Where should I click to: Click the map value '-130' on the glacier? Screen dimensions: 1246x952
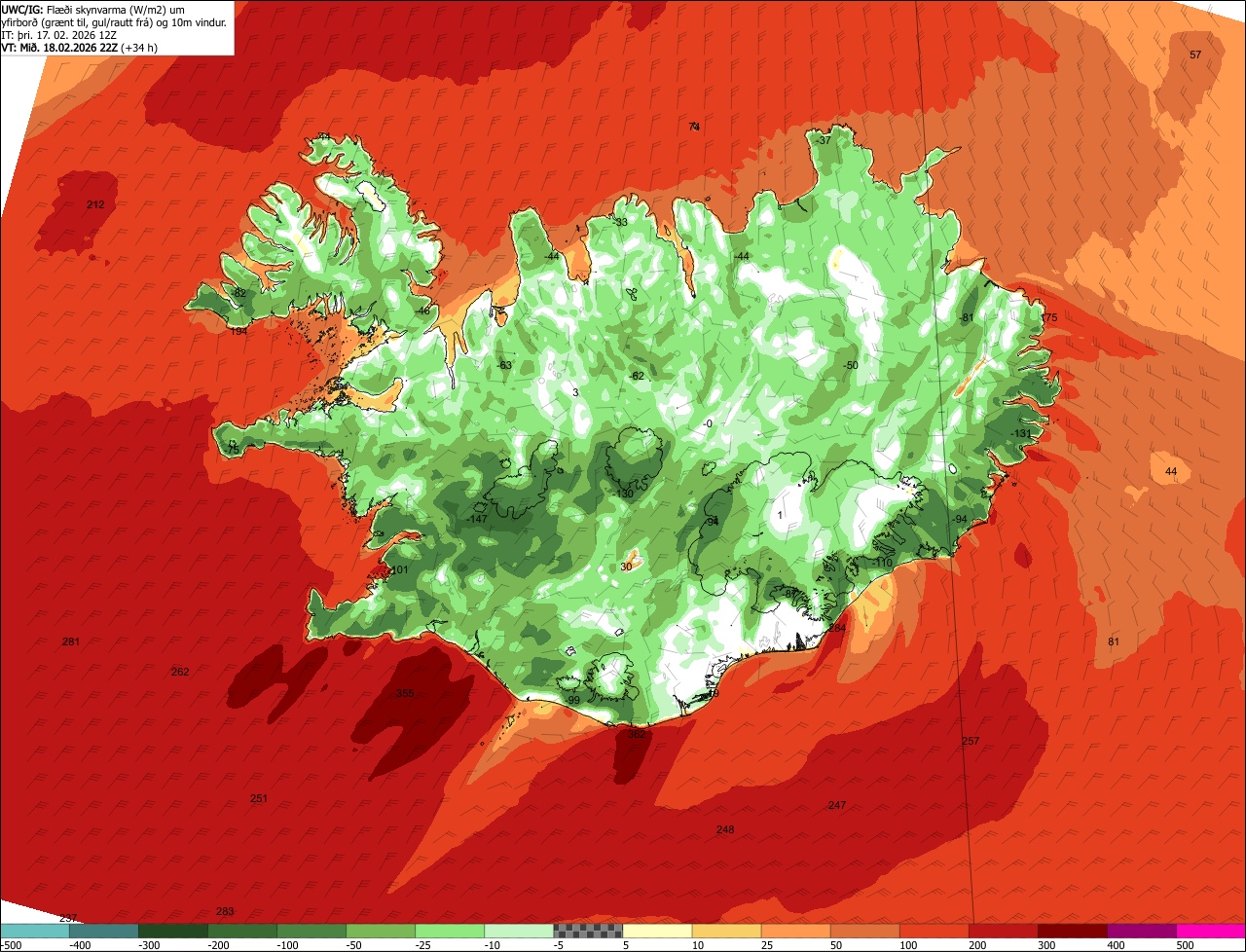624,494
